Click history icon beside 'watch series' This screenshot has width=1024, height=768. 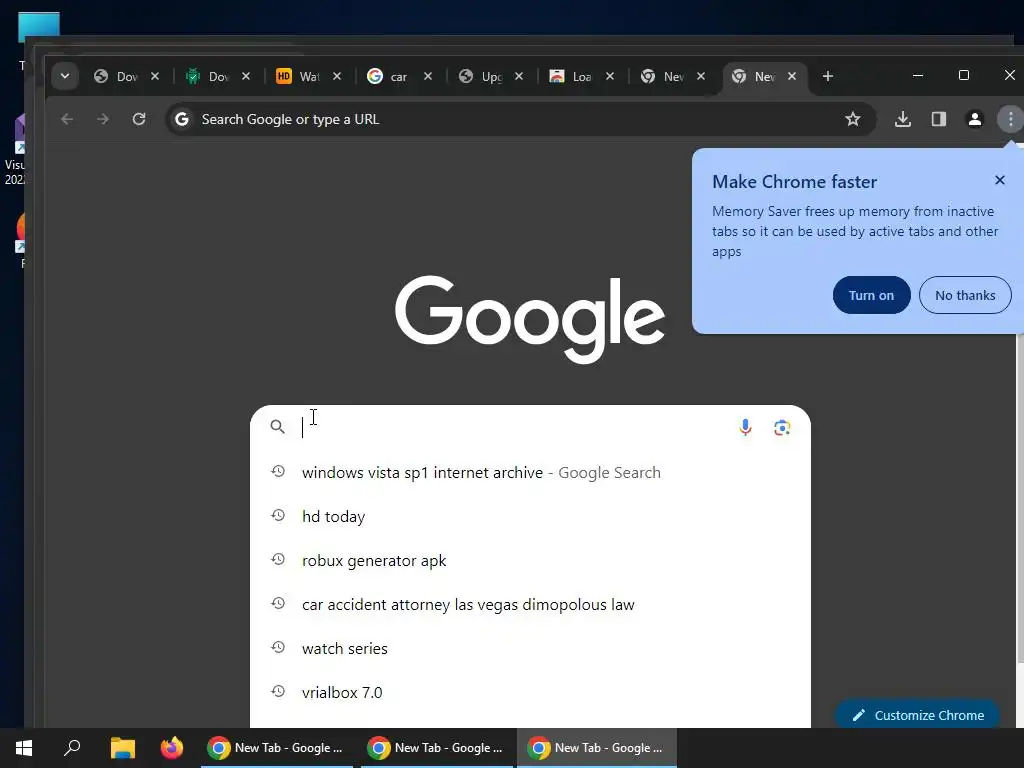pyautogui.click(x=278, y=647)
